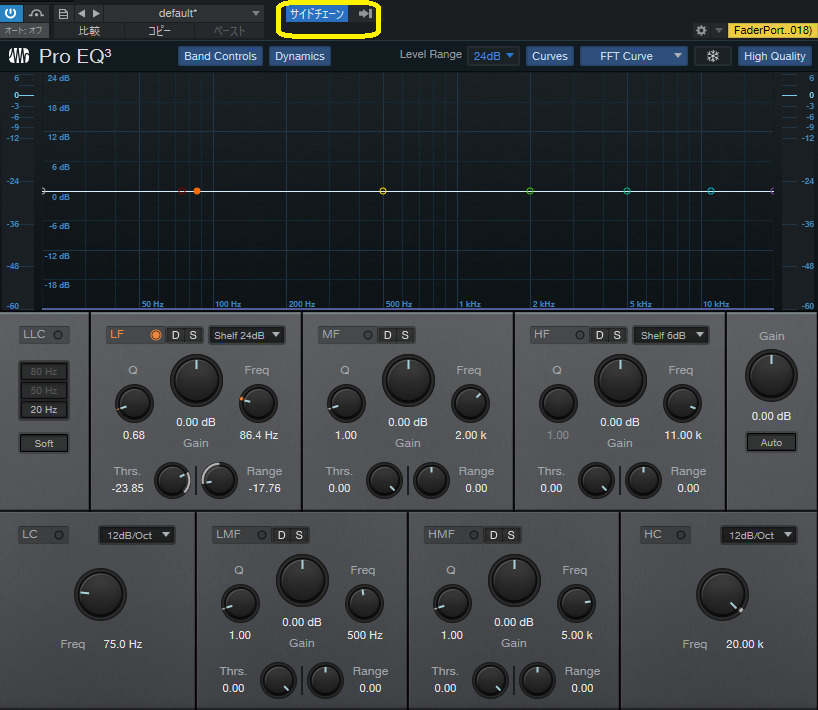The width and height of the screenshot is (818, 710).
Task: Open the Shelf 24dB slope dropdown
Action: [x=247, y=335]
